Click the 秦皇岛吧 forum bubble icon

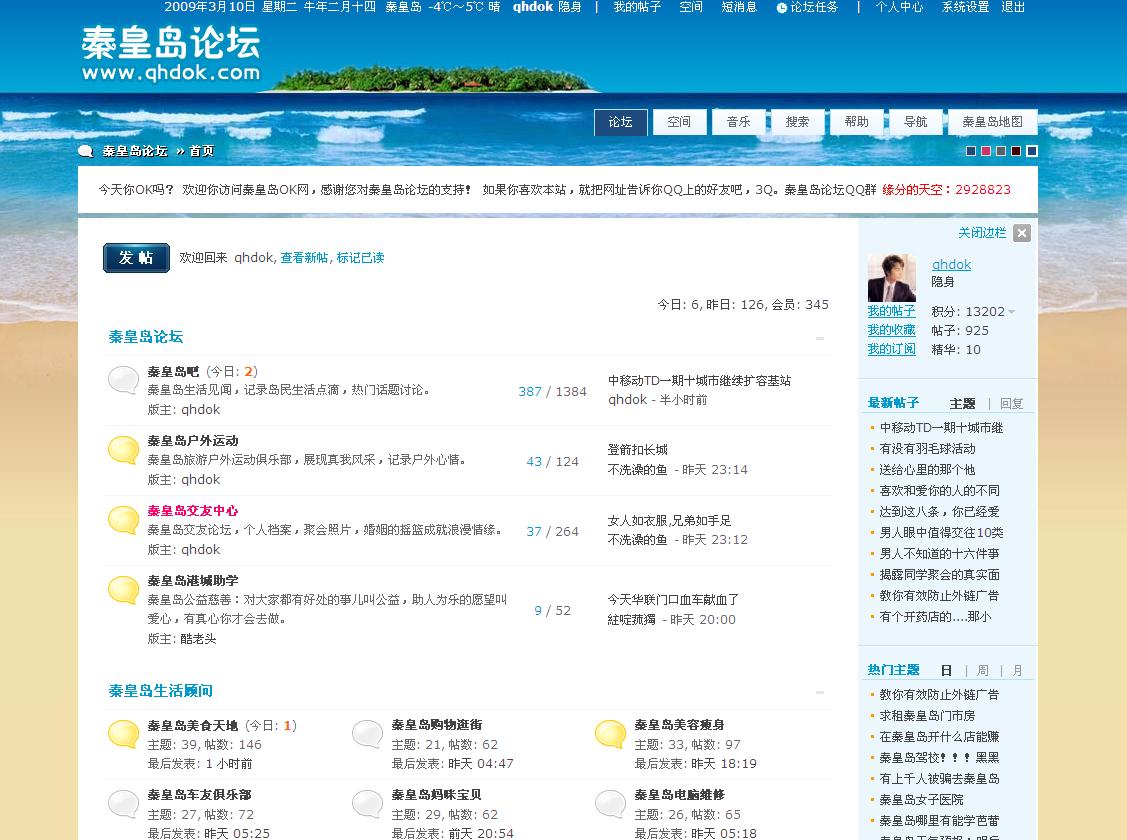pyautogui.click(x=123, y=380)
